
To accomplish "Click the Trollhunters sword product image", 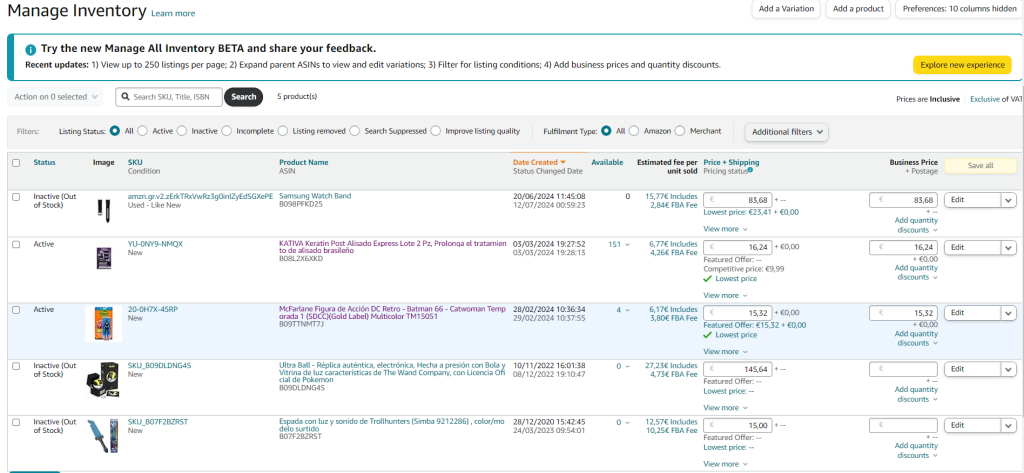I will click(103, 437).
